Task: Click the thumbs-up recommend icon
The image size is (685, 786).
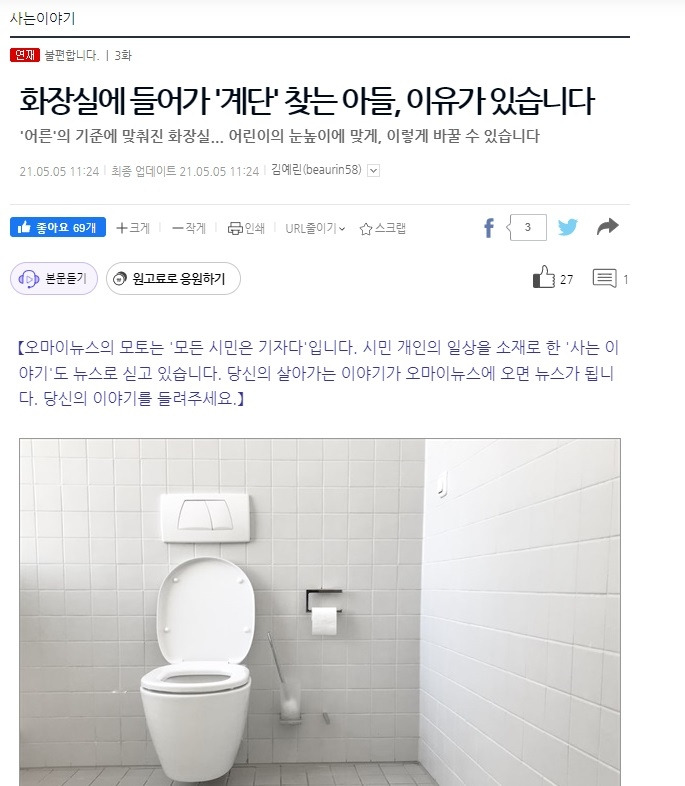Action: 544,277
